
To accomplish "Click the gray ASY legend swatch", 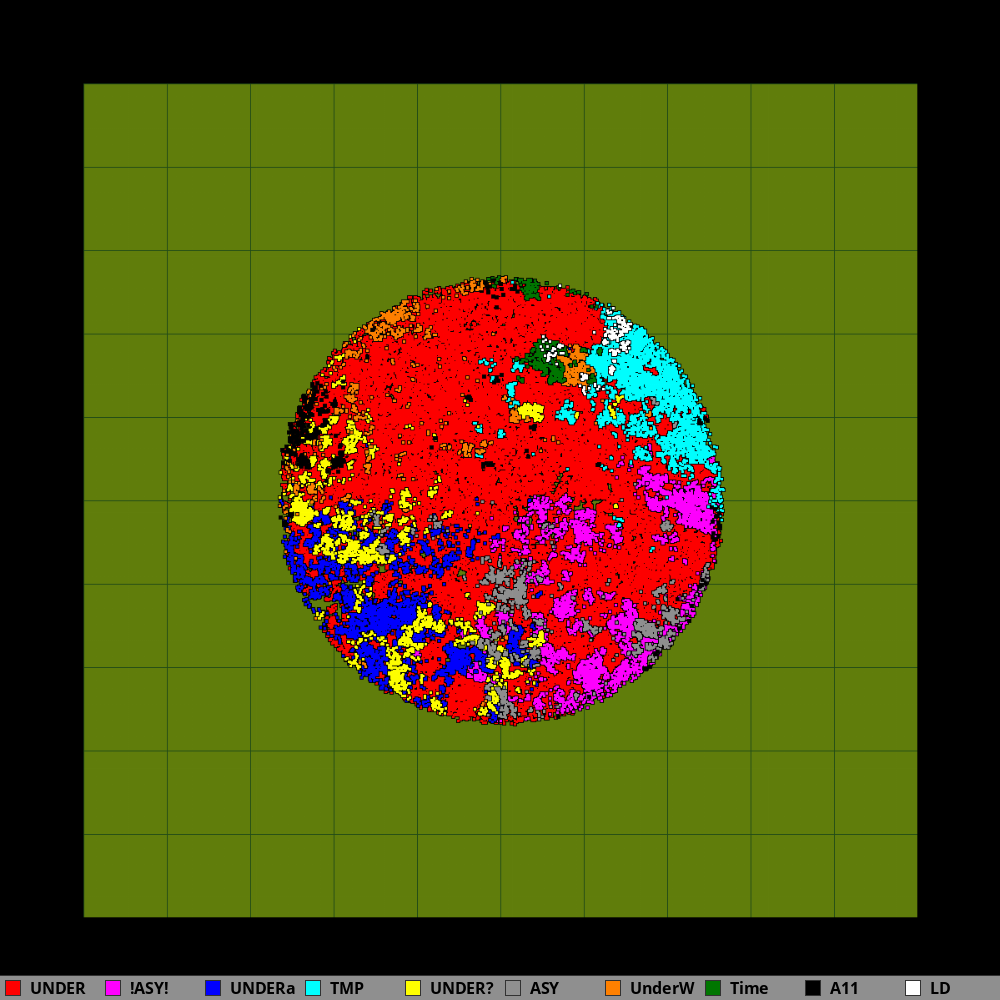I will 513,988.
